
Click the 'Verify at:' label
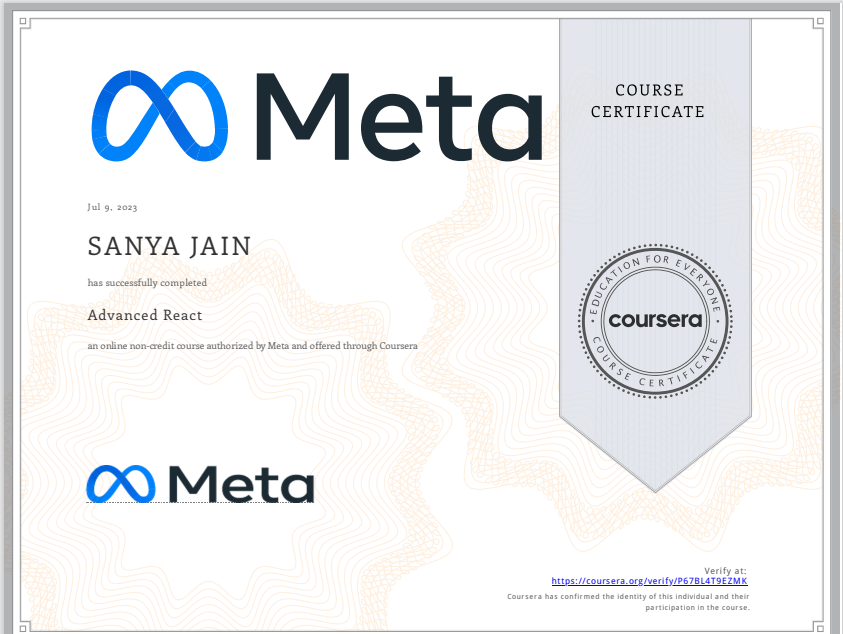click(725, 571)
